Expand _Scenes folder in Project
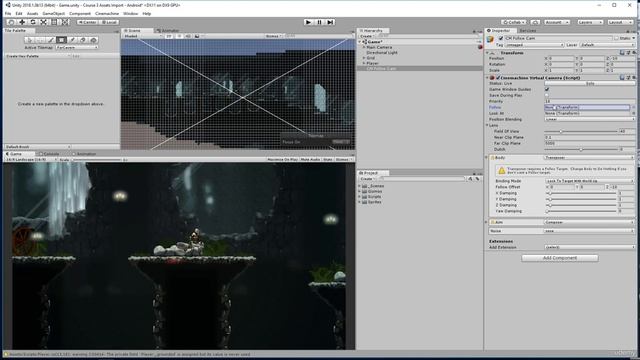This screenshot has height=360, width=640. pos(360,186)
